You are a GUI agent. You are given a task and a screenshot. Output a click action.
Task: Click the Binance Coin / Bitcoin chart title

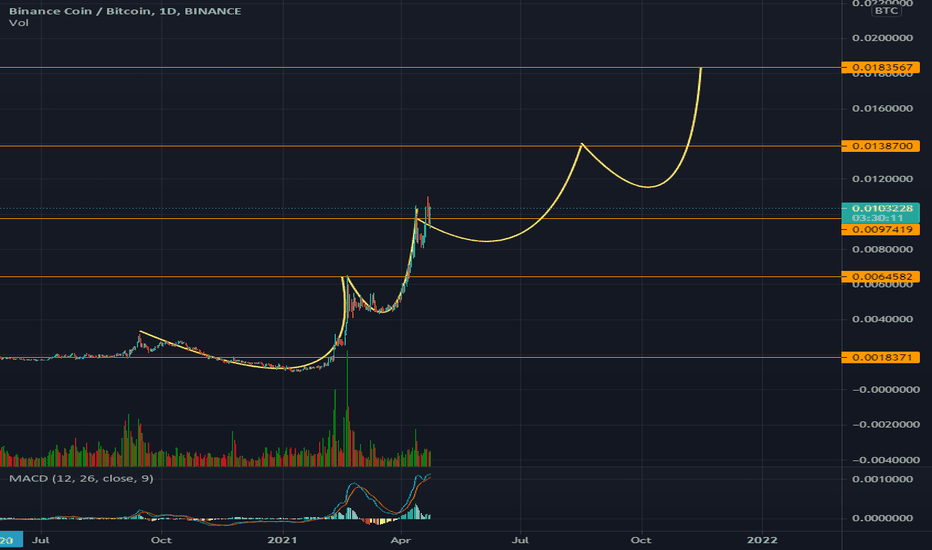125,11
